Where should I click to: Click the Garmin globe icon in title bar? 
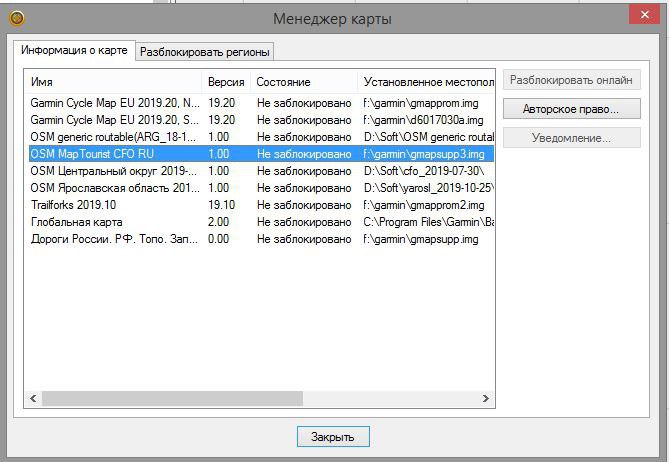click(x=17, y=18)
